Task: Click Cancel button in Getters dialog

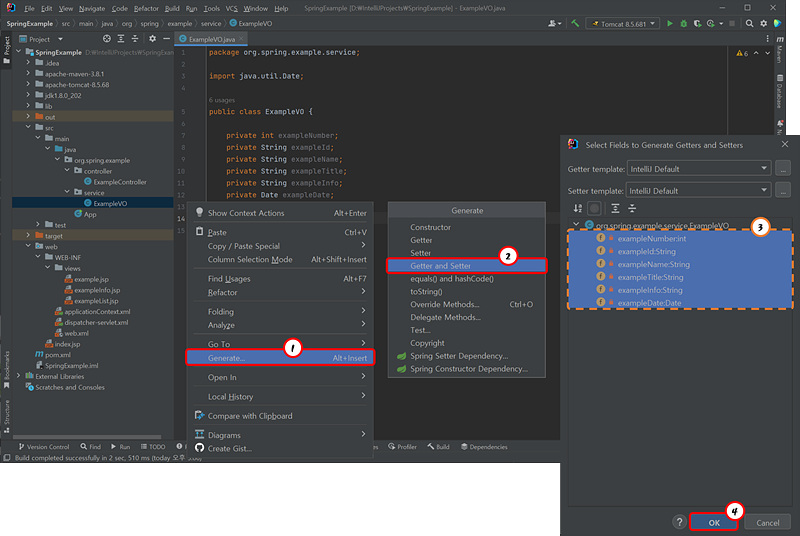Action: (767, 523)
